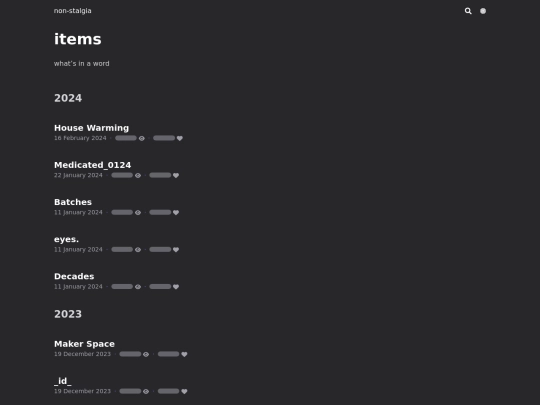Like the Medicated_0124 post heart
Image resolution: width=540 pixels, height=405 pixels.
(176, 175)
